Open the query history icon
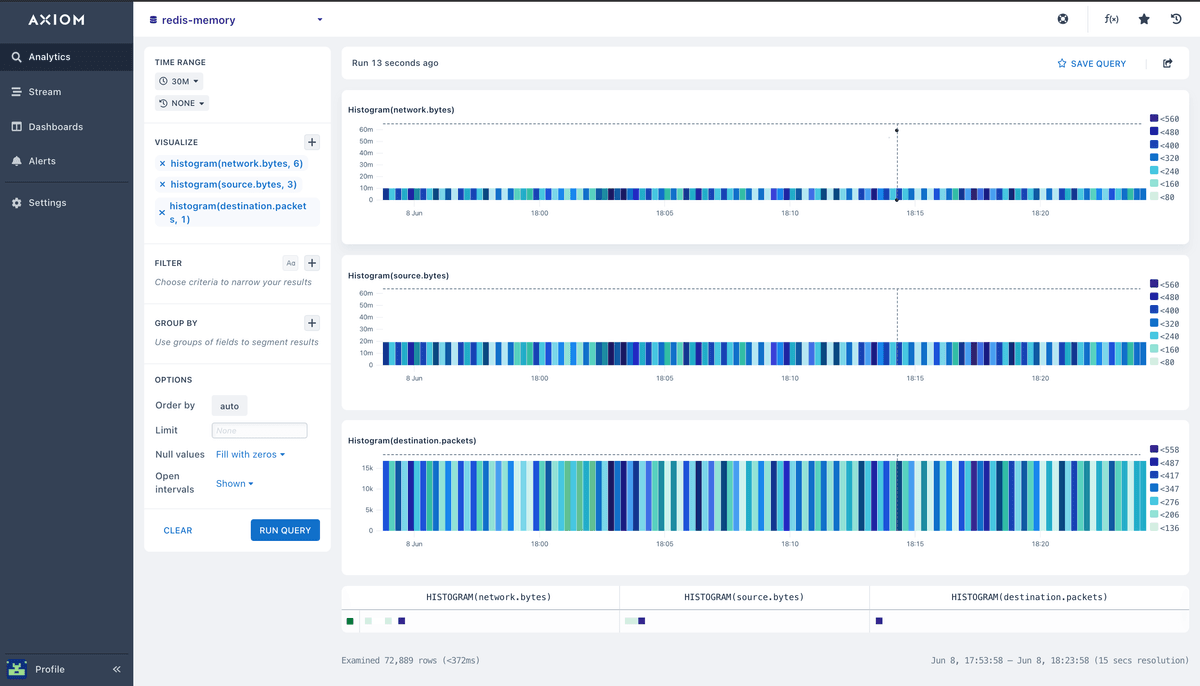Viewport: 1200px width, 686px height. (x=1176, y=18)
